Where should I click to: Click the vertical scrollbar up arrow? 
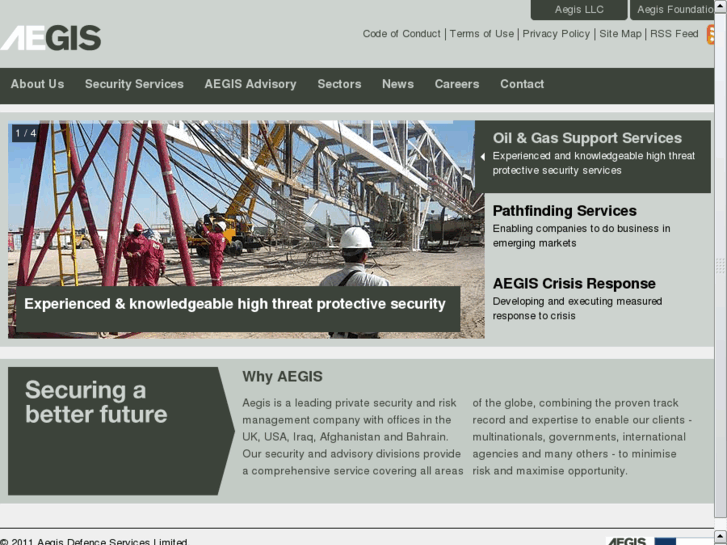721,6
